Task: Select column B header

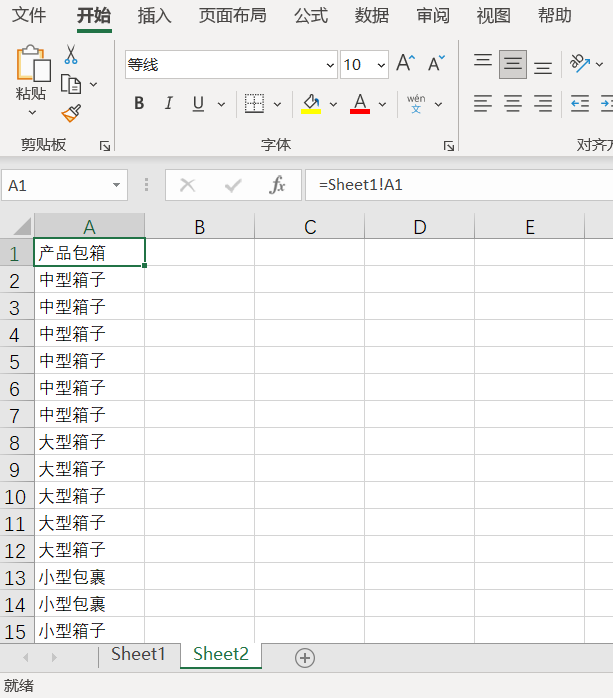Action: pos(199,227)
